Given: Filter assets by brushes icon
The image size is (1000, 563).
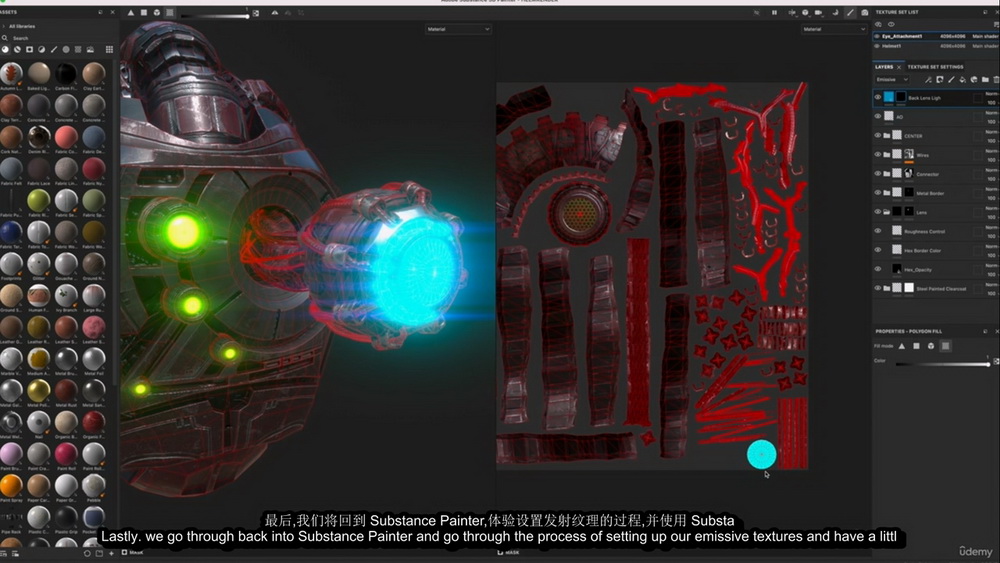Looking at the screenshot, I should (54, 49).
